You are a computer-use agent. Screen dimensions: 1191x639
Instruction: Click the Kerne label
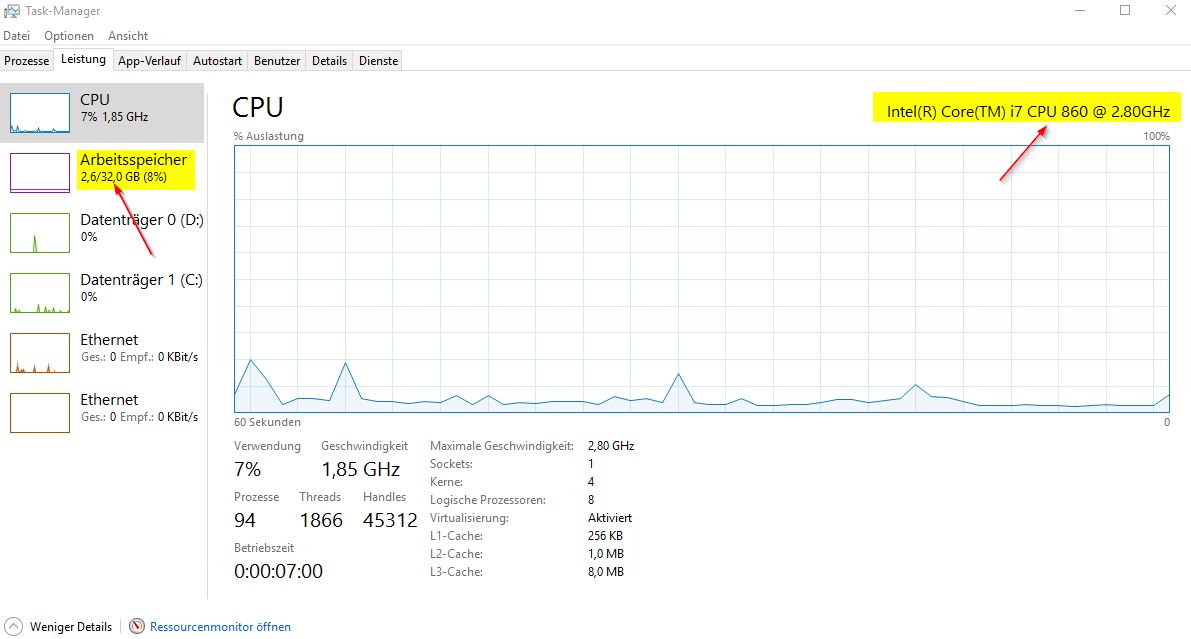tap(446, 482)
